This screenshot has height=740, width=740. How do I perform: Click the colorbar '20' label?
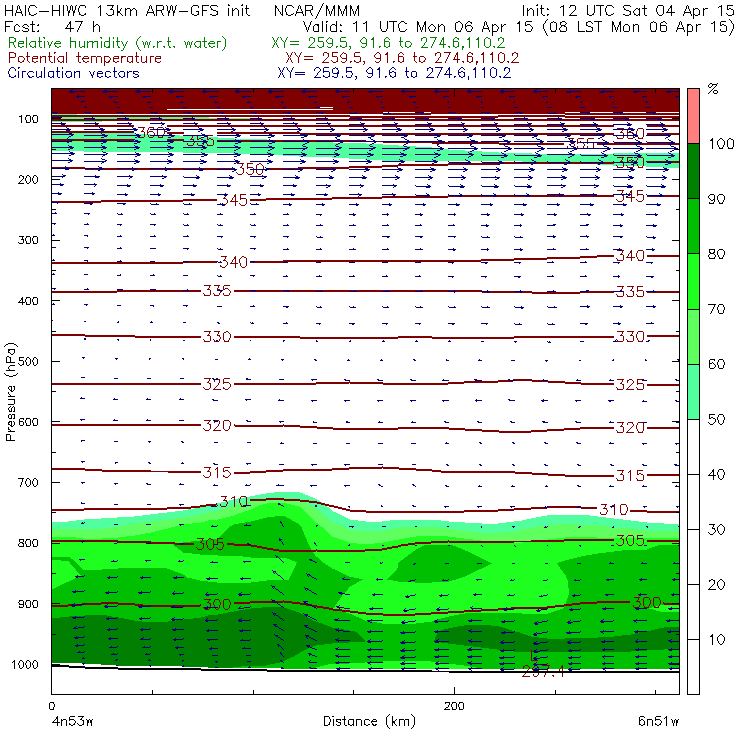pyautogui.click(x=716, y=585)
